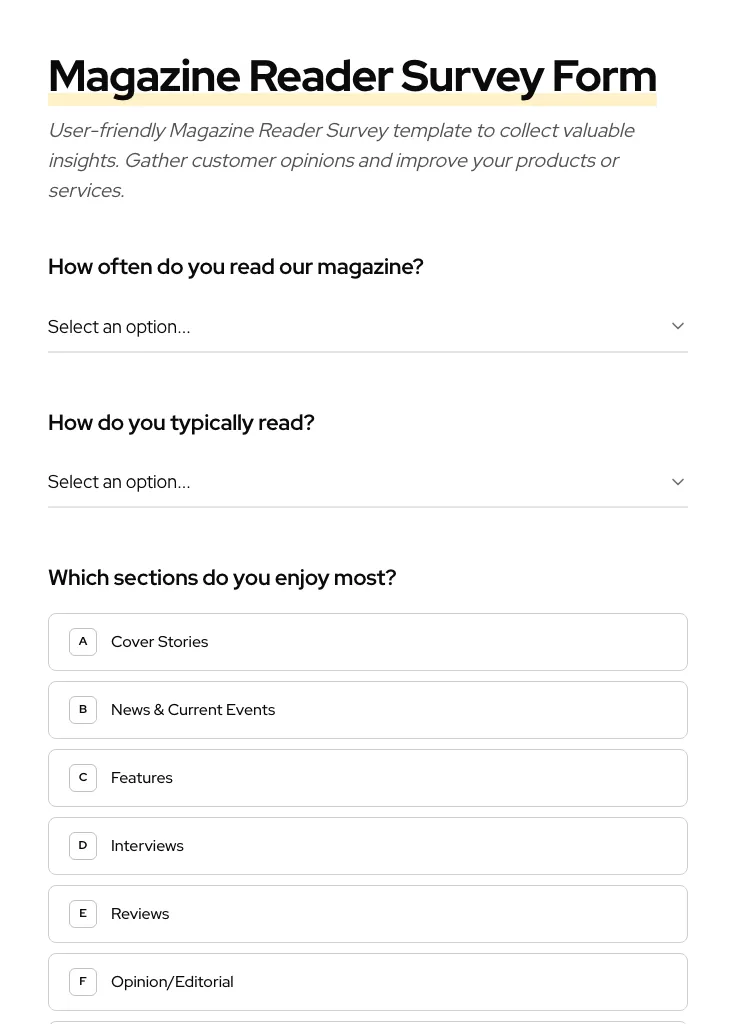Select the Opinion/Editorial option card

[x=368, y=981]
